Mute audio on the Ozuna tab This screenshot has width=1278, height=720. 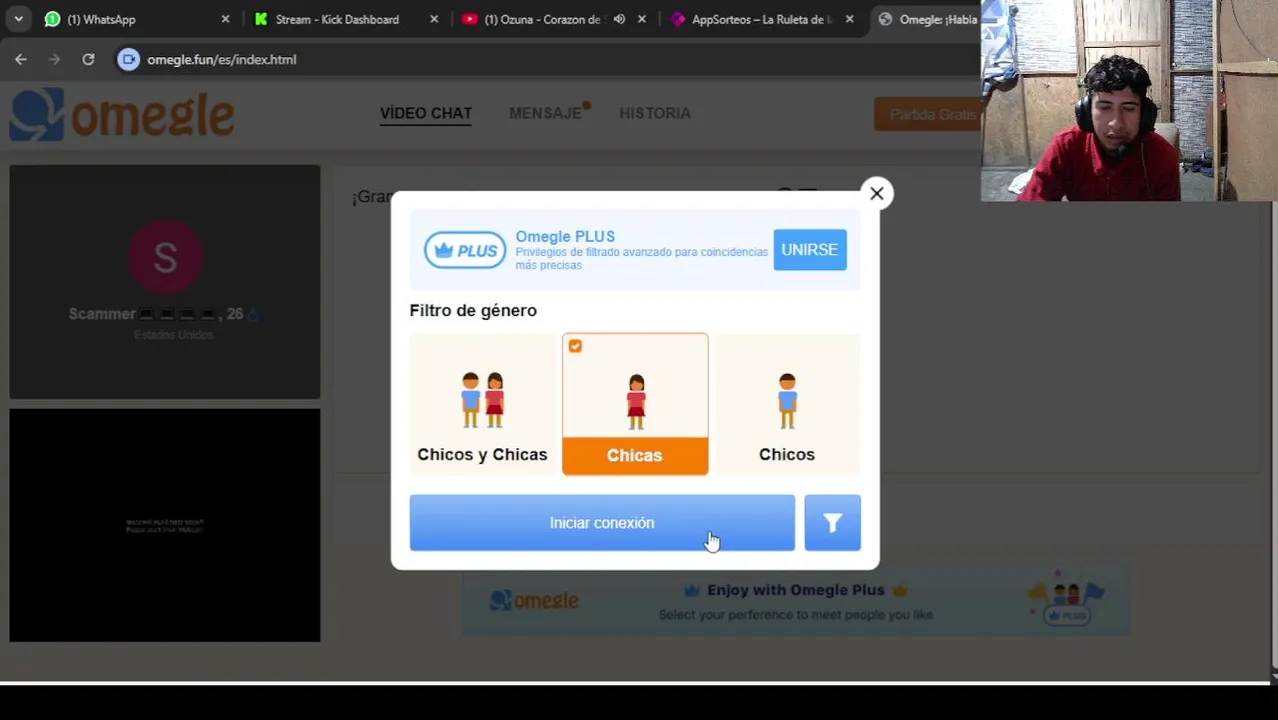pyautogui.click(x=619, y=19)
